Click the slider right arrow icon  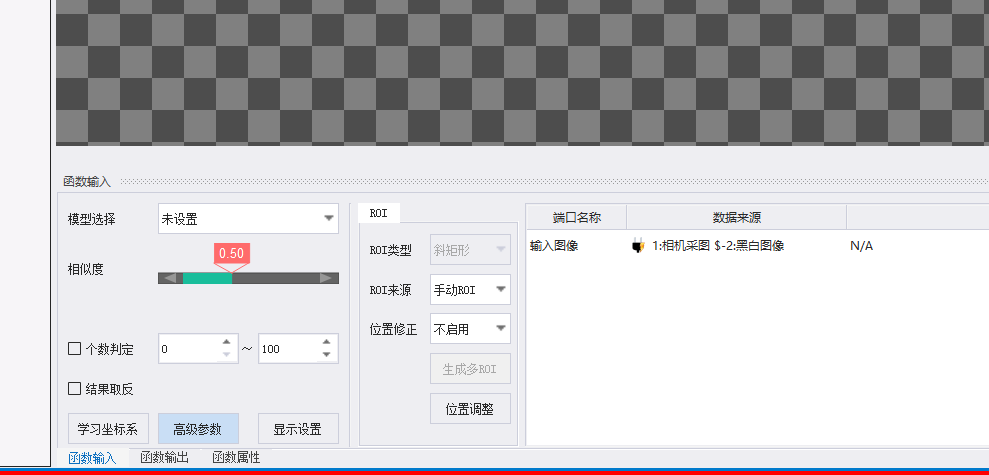click(x=326, y=278)
